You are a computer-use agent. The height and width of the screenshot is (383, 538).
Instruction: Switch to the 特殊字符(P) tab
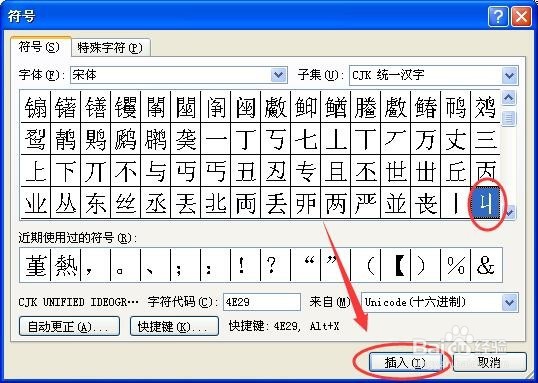pos(111,47)
